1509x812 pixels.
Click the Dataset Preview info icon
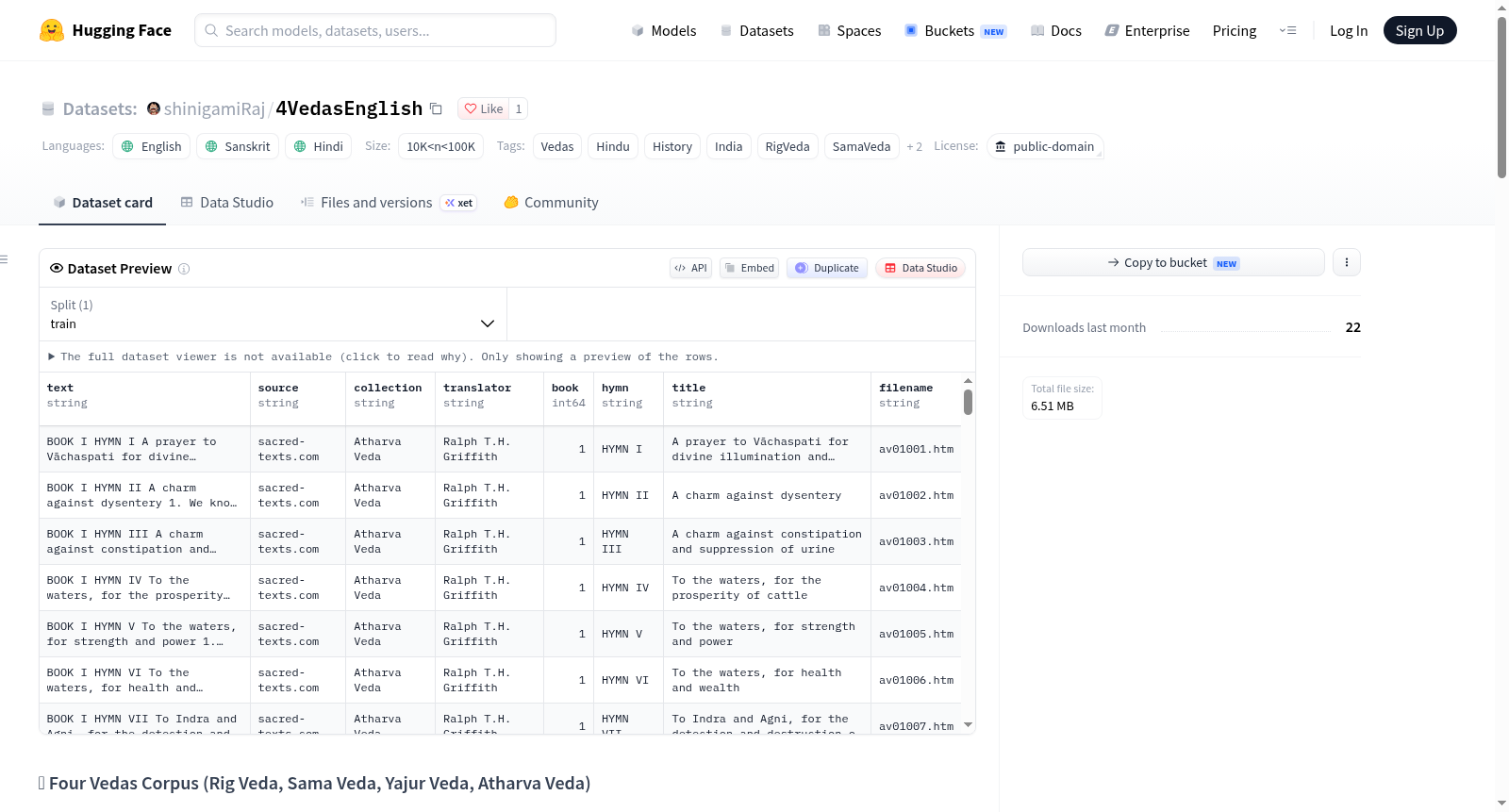pos(184,269)
